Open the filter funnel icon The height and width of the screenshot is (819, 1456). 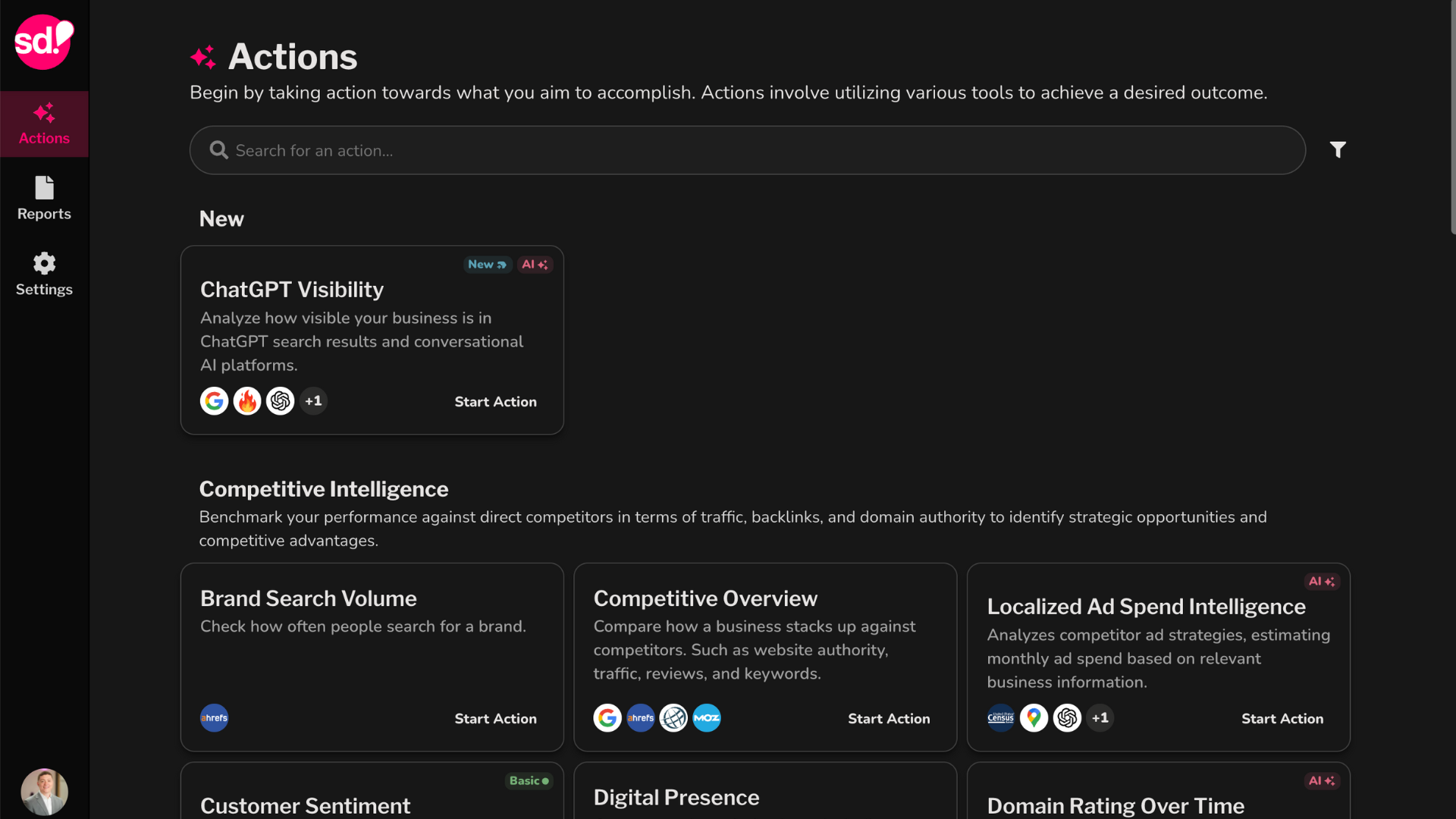click(1338, 150)
